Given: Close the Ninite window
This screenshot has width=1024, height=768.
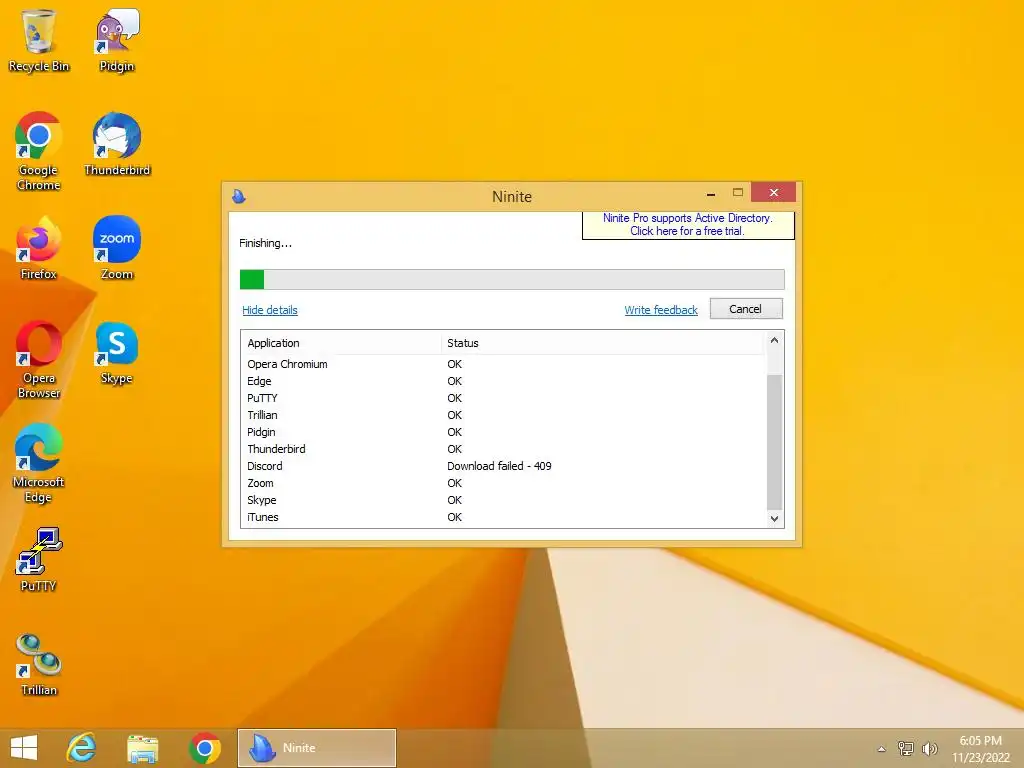Looking at the screenshot, I should 774,192.
